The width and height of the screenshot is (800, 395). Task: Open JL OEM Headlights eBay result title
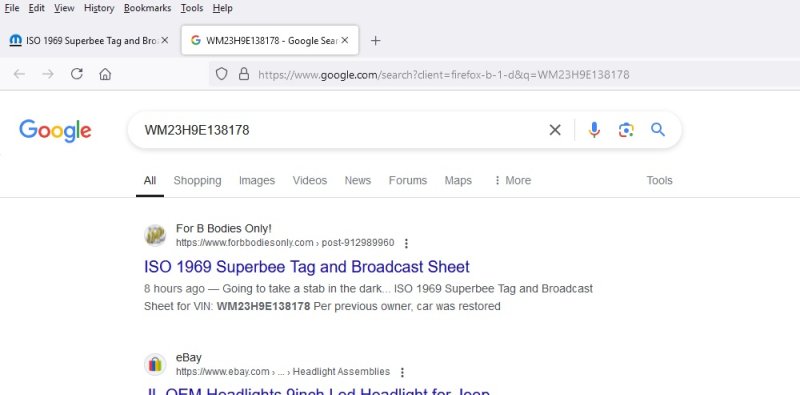tap(317, 391)
